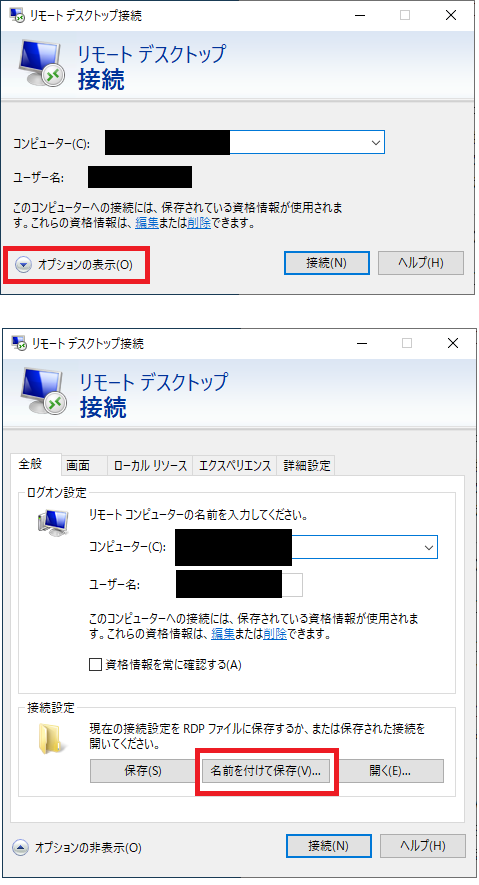Click upper window's title bar app icon

tap(17, 15)
